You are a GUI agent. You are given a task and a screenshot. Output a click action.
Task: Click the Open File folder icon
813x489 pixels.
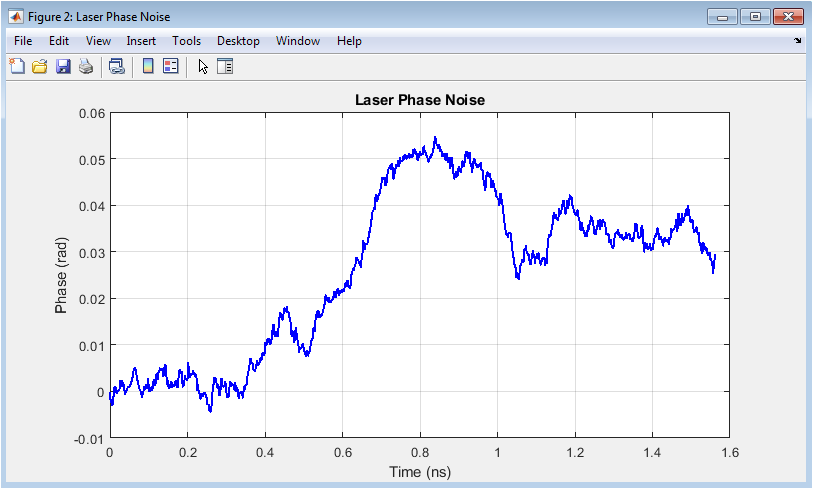coord(40,67)
